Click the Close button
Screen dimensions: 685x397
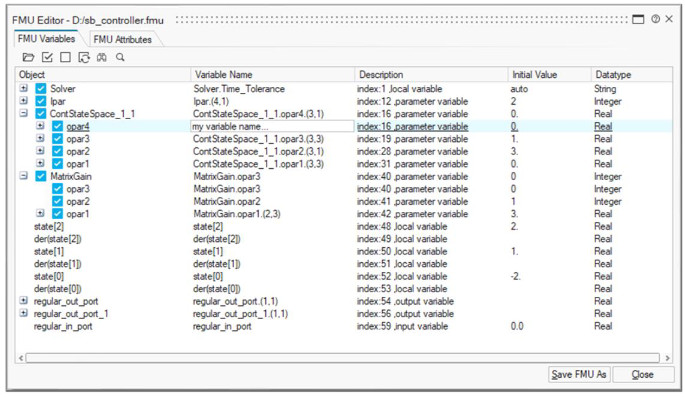pos(643,374)
